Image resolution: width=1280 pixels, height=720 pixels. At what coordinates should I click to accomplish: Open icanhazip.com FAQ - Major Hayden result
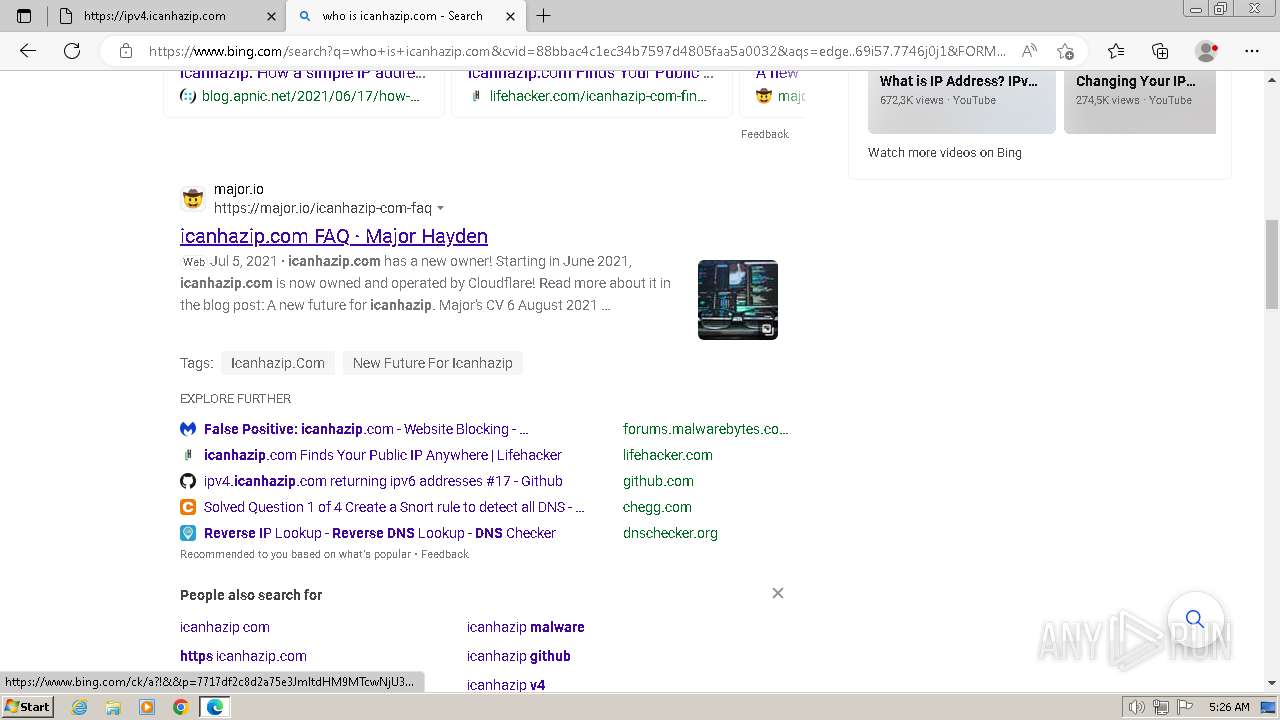pos(334,236)
